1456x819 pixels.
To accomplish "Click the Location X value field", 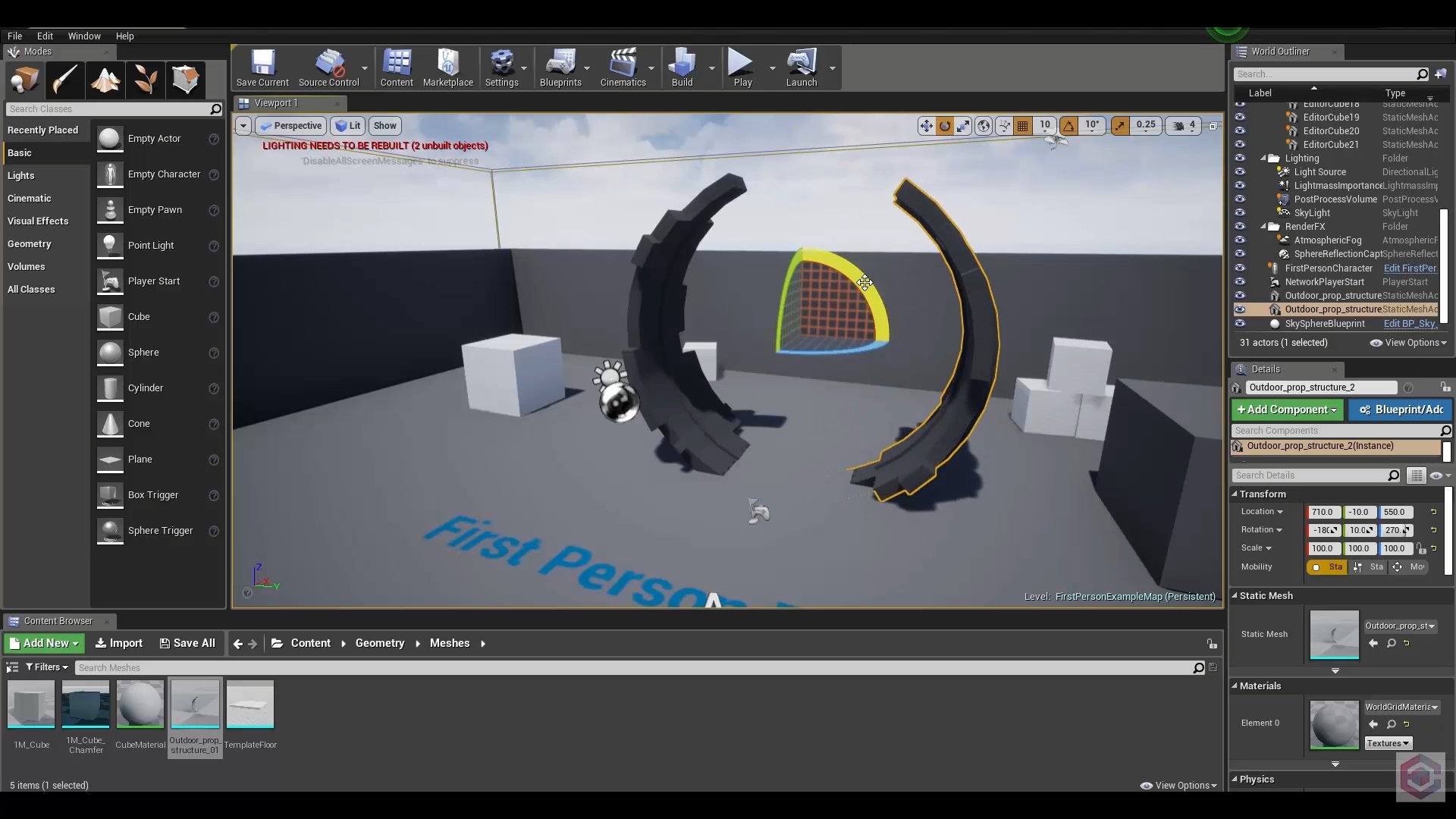I will [x=1323, y=512].
